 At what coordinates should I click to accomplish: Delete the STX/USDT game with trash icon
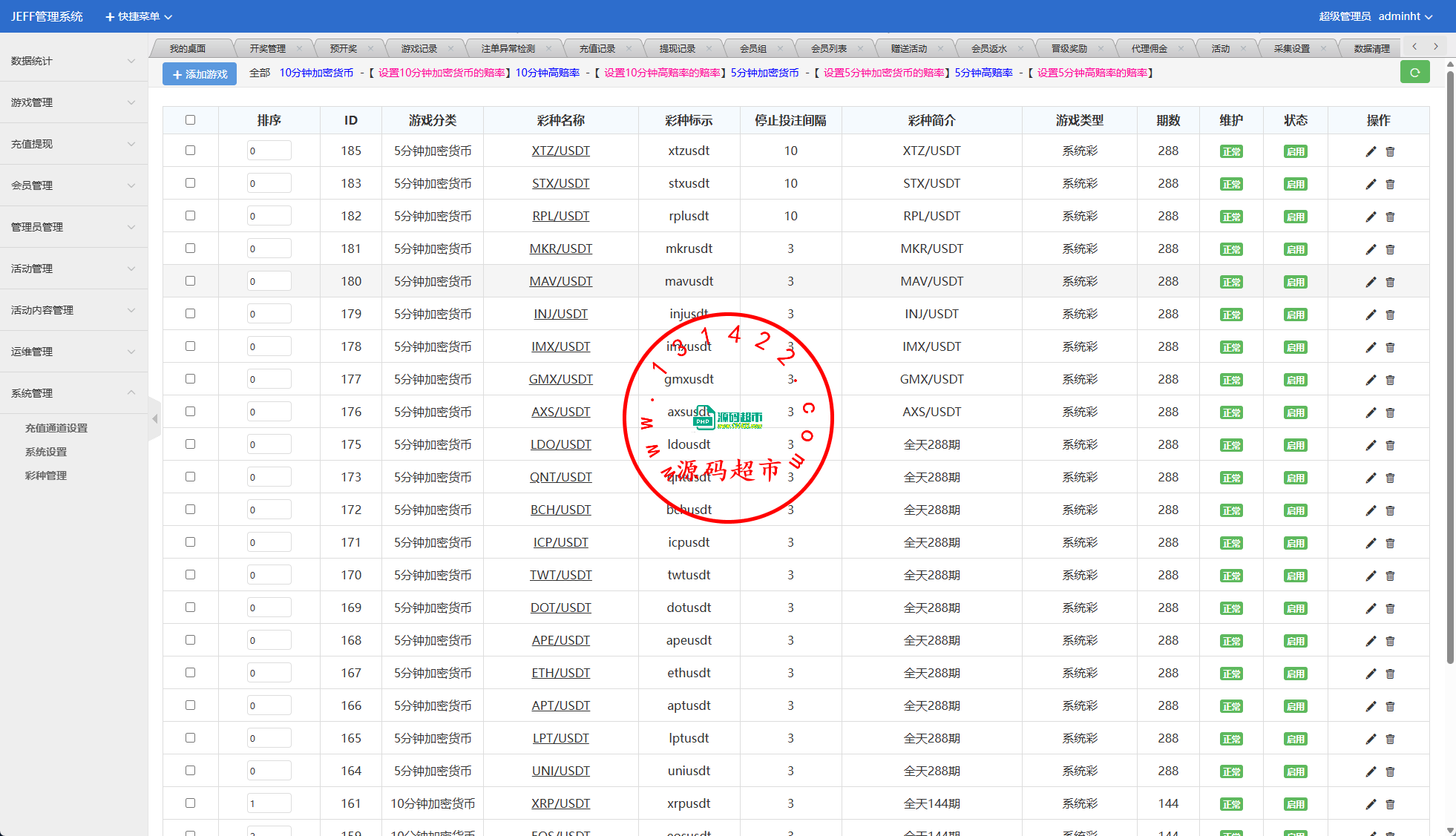[1390, 184]
